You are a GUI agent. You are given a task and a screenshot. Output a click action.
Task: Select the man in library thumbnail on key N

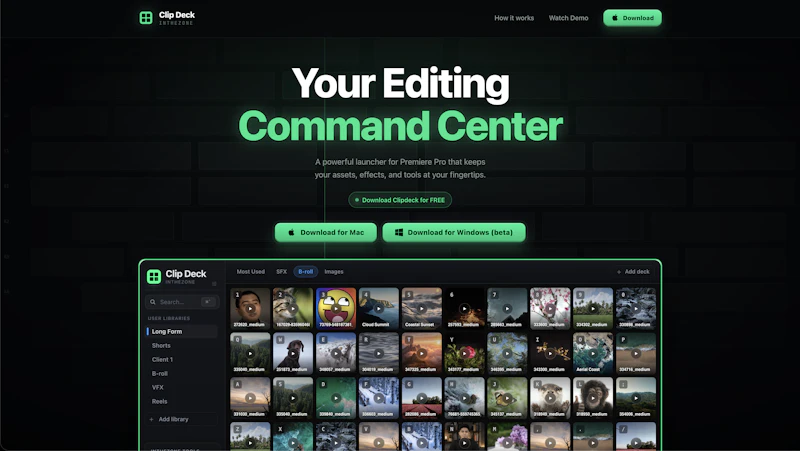pos(464,437)
